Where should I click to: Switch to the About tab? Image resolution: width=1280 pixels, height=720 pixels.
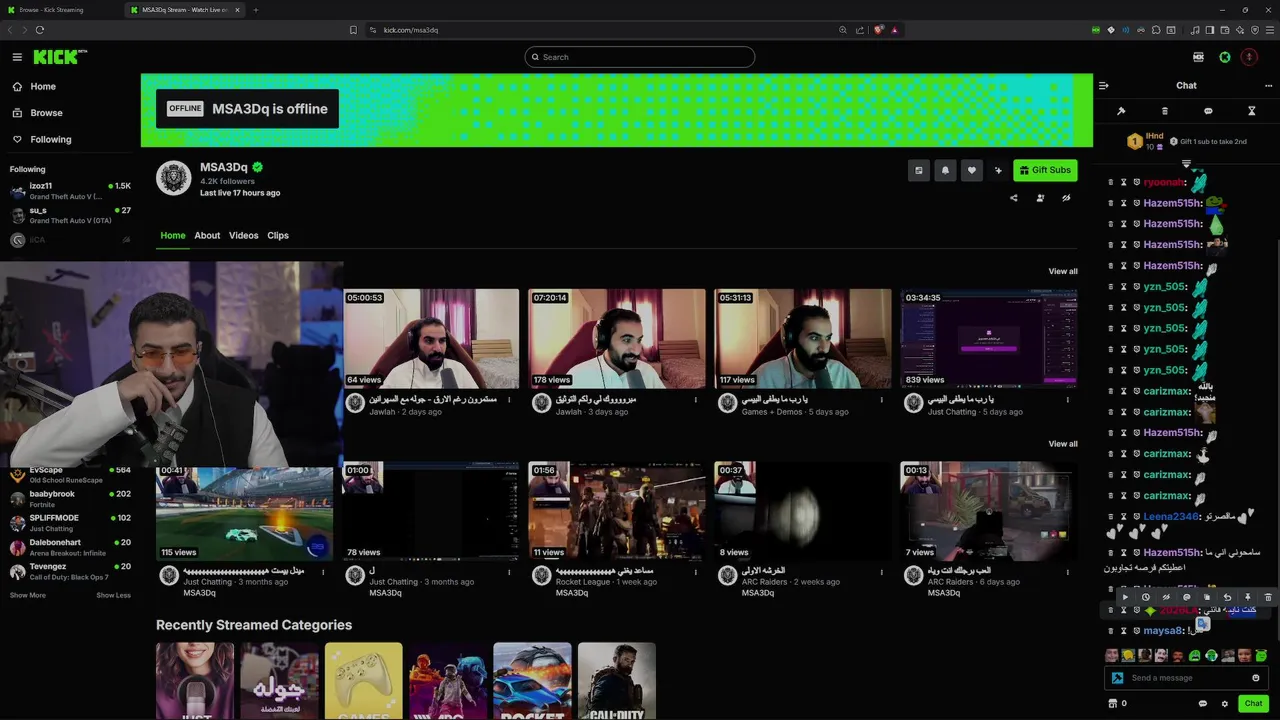(x=207, y=236)
